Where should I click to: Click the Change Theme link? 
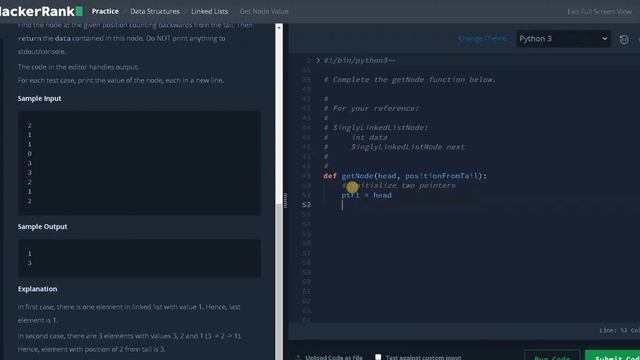(482, 38)
